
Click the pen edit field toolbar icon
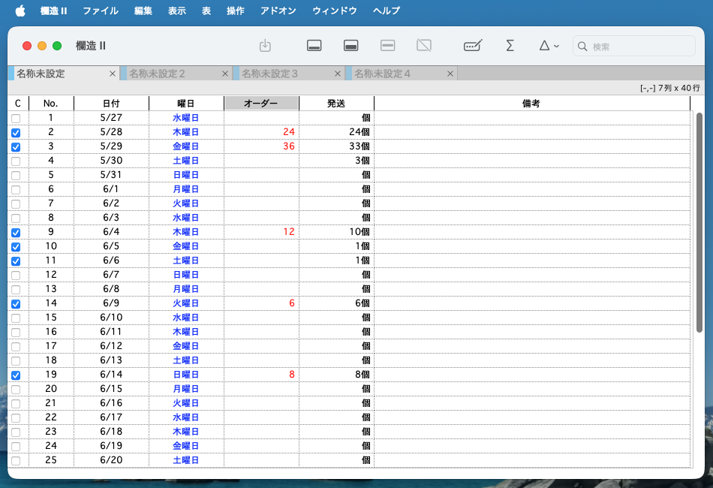pyautogui.click(x=474, y=46)
